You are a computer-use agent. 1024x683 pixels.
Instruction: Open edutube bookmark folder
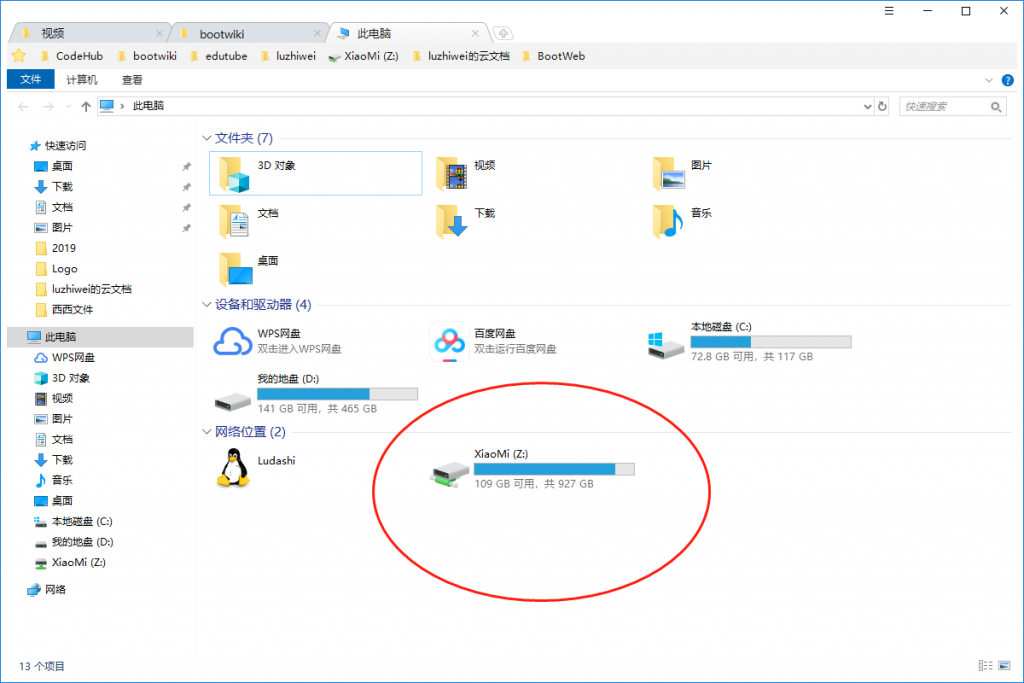point(219,56)
